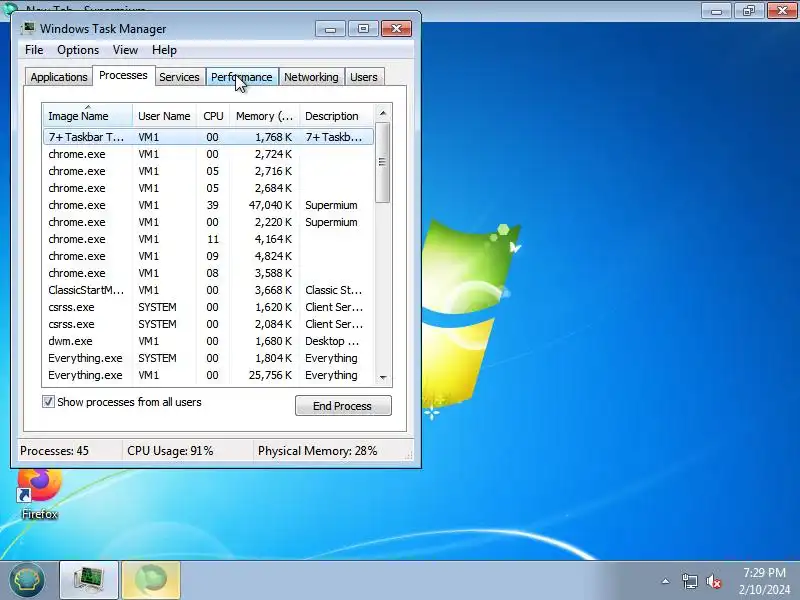Open the View menu
Image resolution: width=800 pixels, height=600 pixels.
tap(125, 50)
